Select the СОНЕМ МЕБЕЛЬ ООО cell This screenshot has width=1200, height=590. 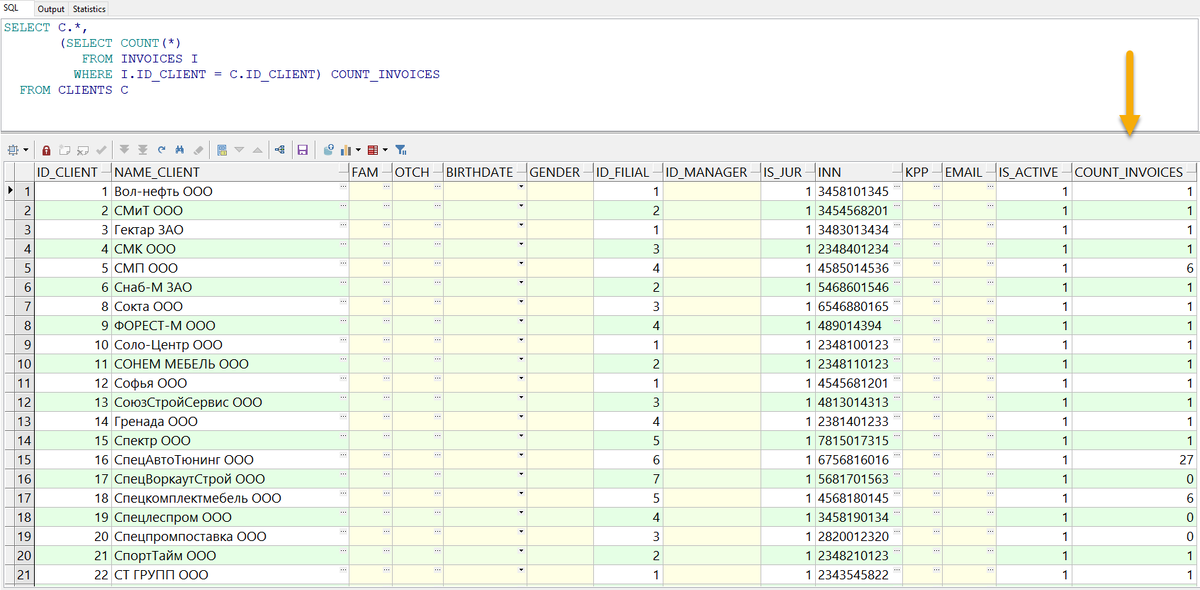[x=231, y=364]
